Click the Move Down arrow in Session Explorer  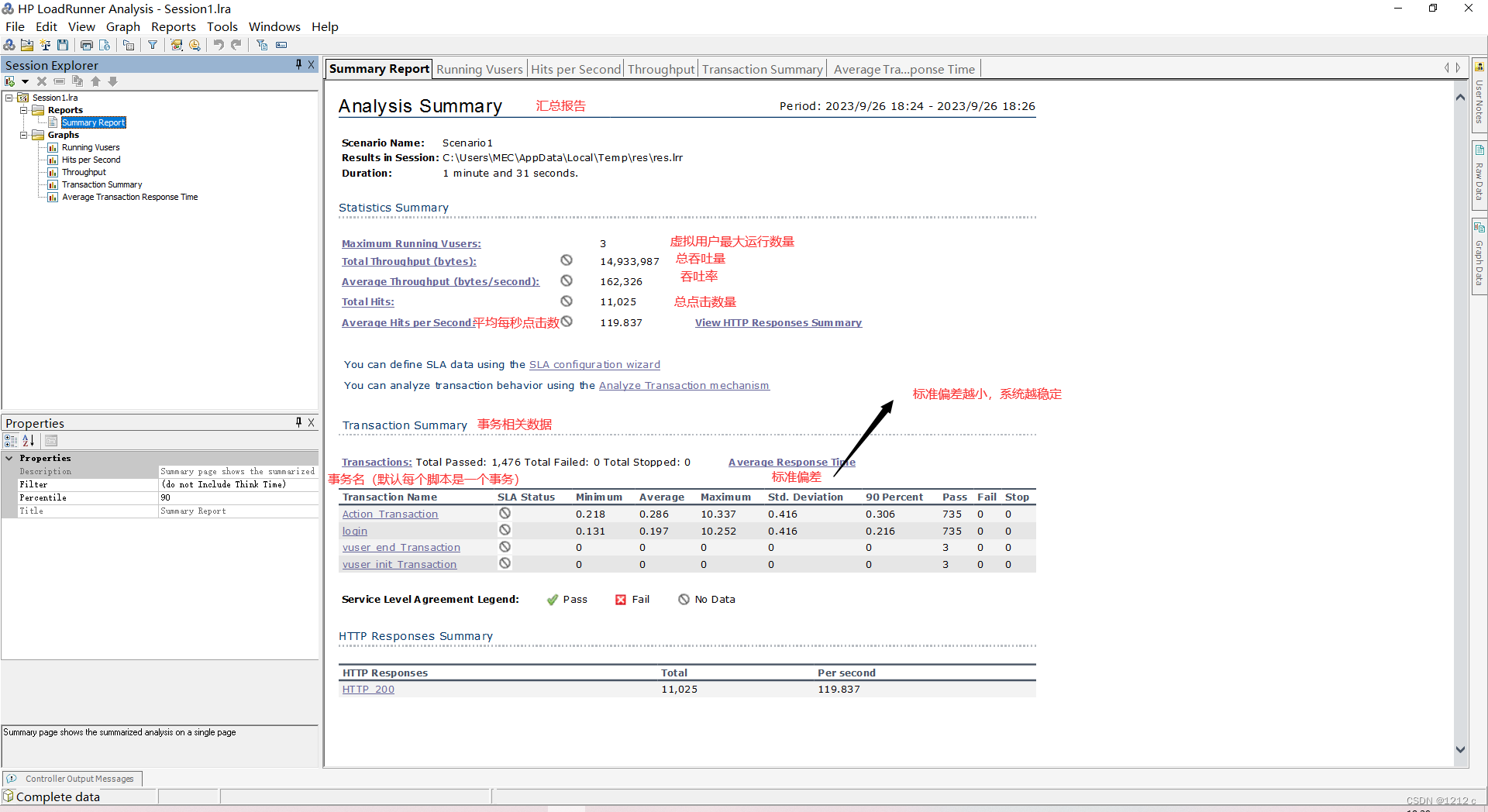click(x=113, y=81)
